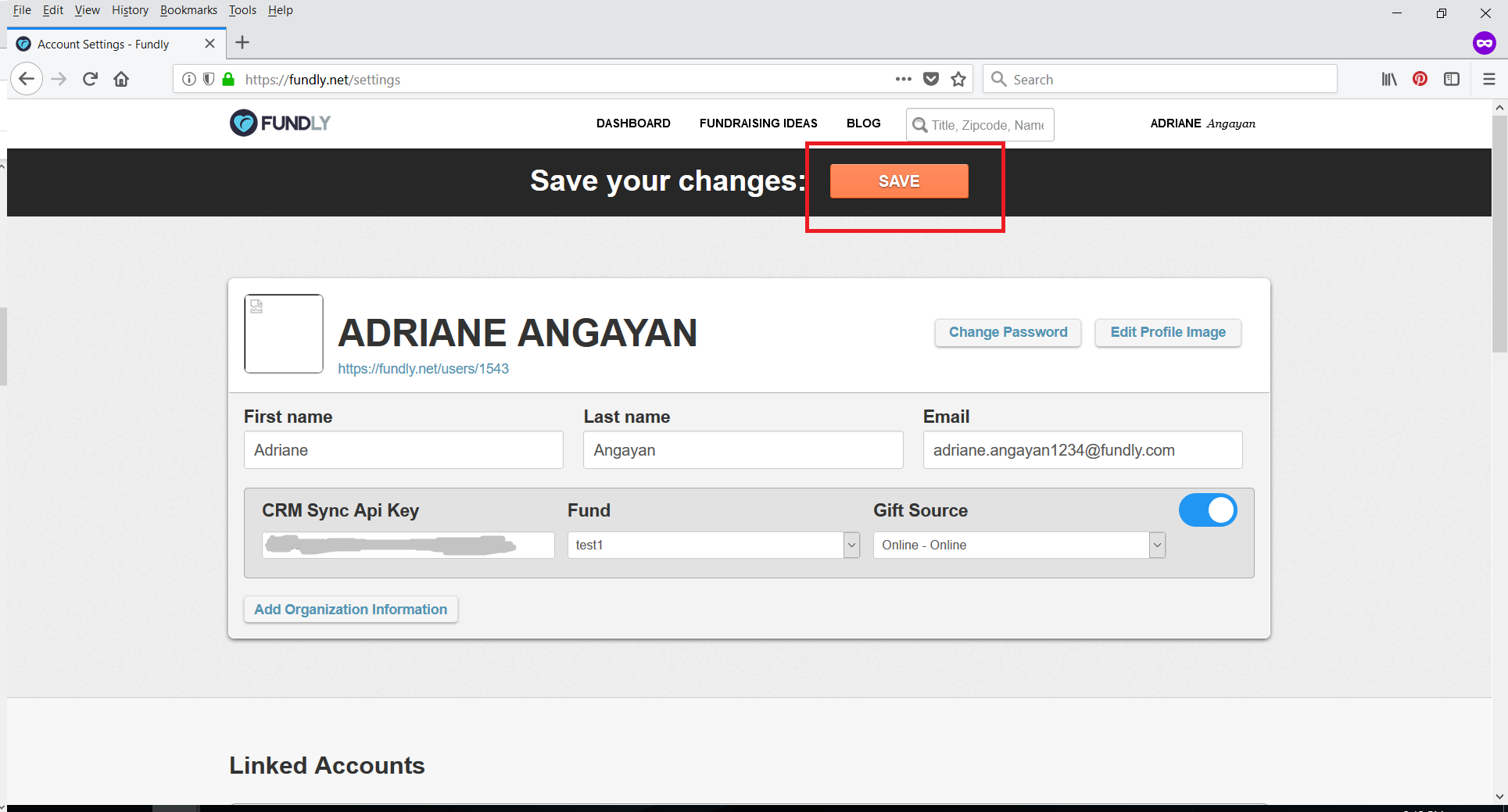Open the Gift Source dropdown

pyautogui.click(x=1019, y=545)
